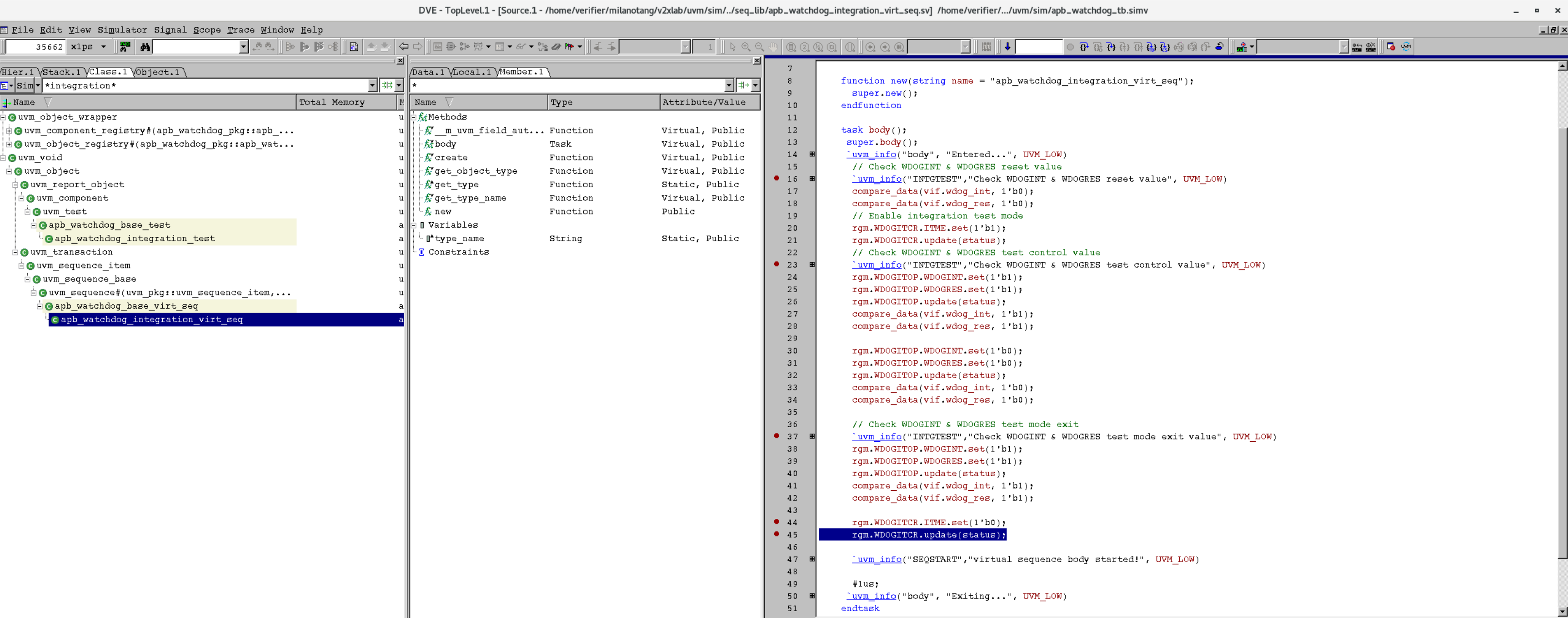Click the first blue Step braces icon
The image size is (1568, 618).
point(1084,47)
